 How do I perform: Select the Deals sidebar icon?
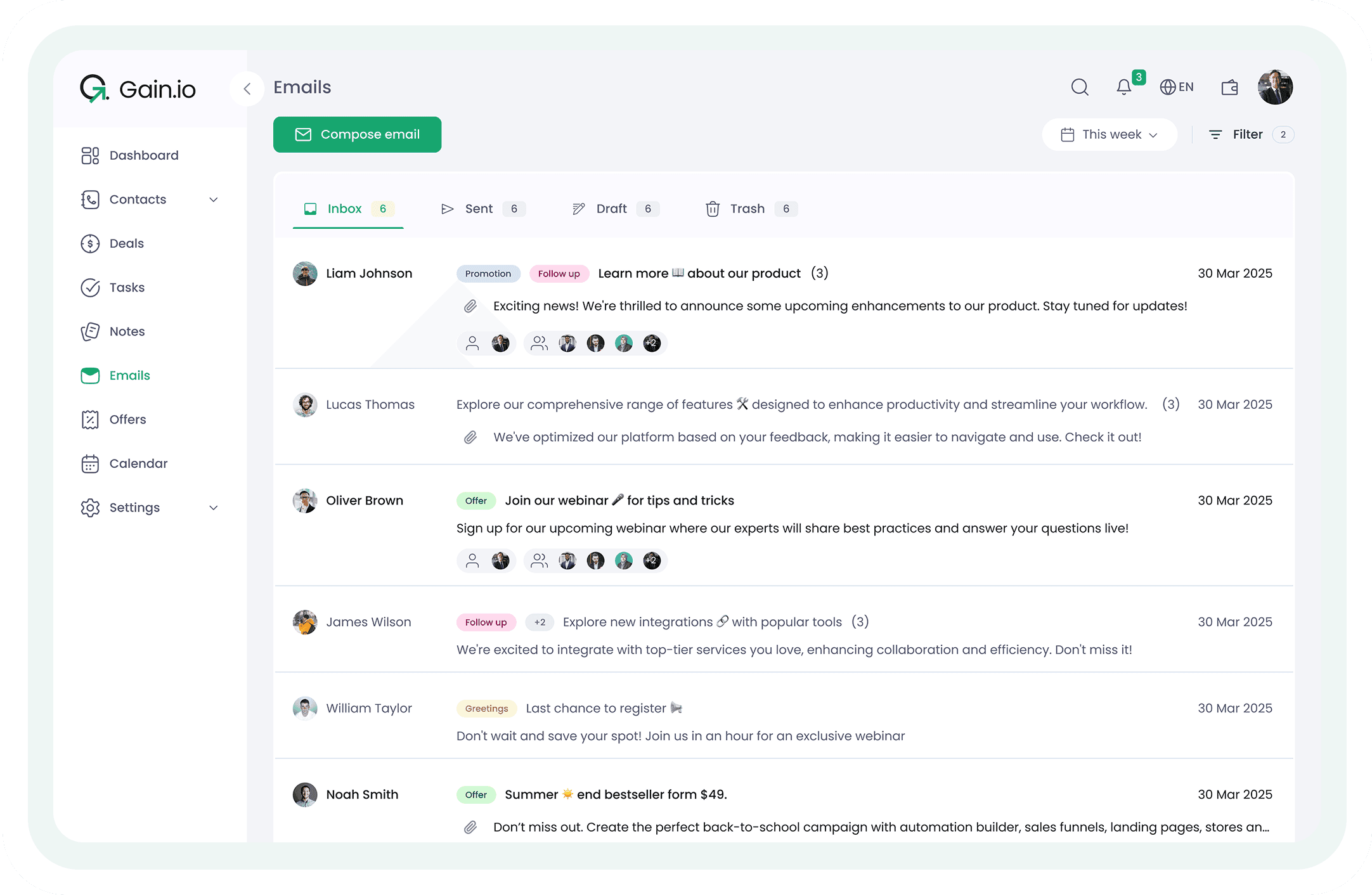(89, 243)
